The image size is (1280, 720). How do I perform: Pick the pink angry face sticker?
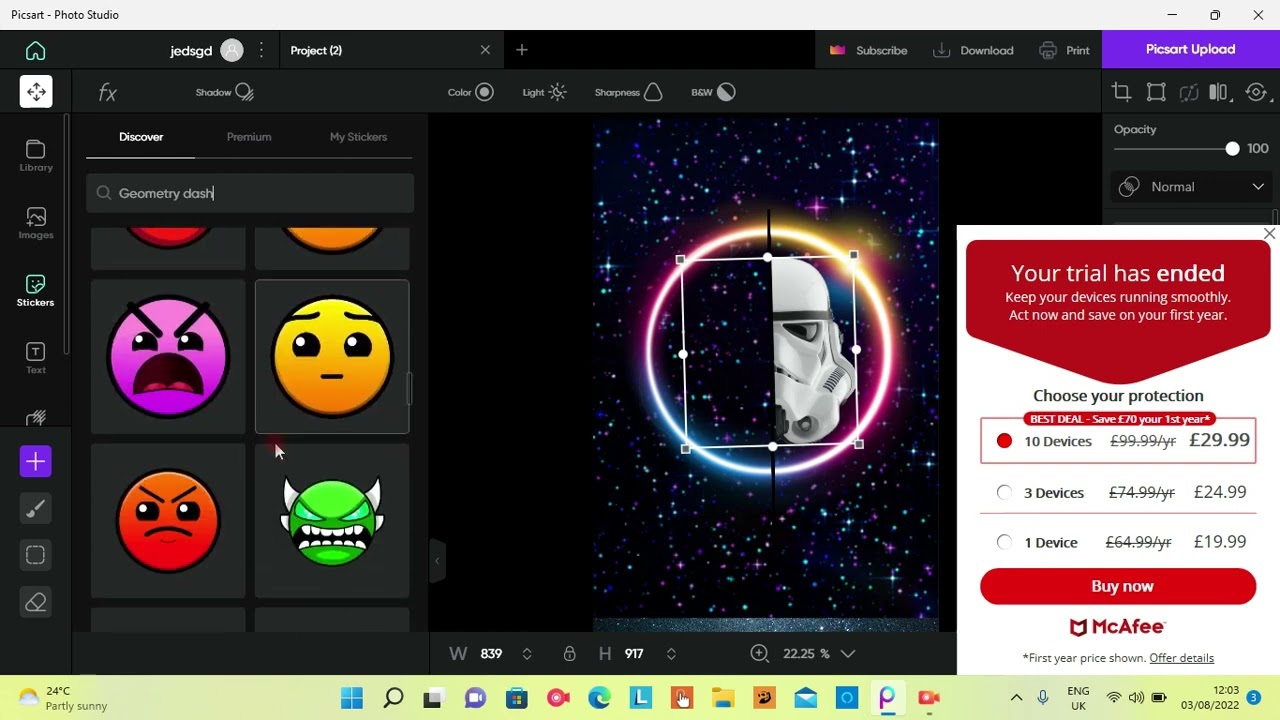(168, 357)
